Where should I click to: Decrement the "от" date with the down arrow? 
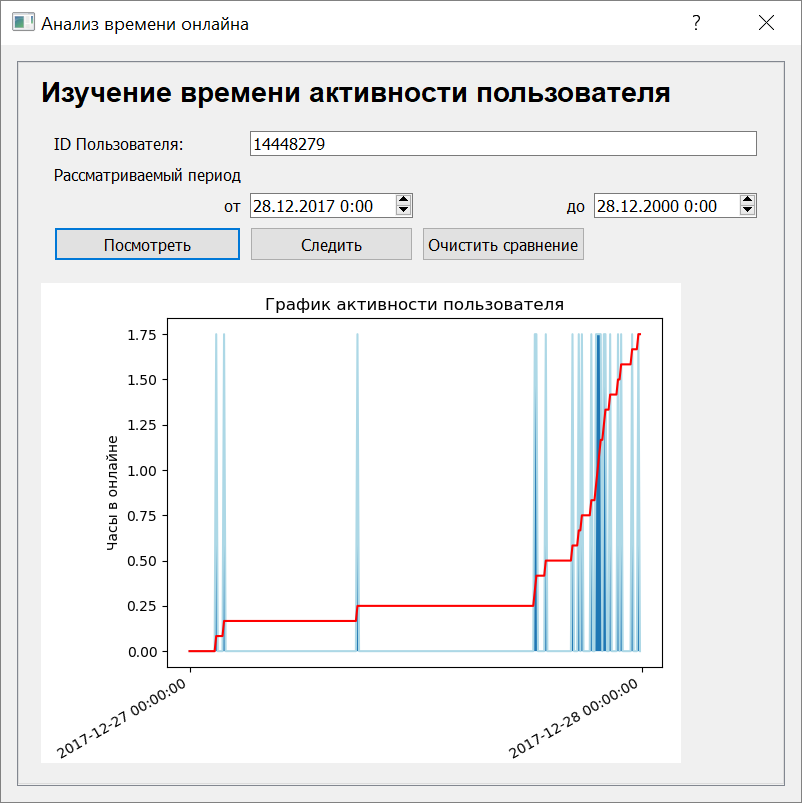pos(404,211)
